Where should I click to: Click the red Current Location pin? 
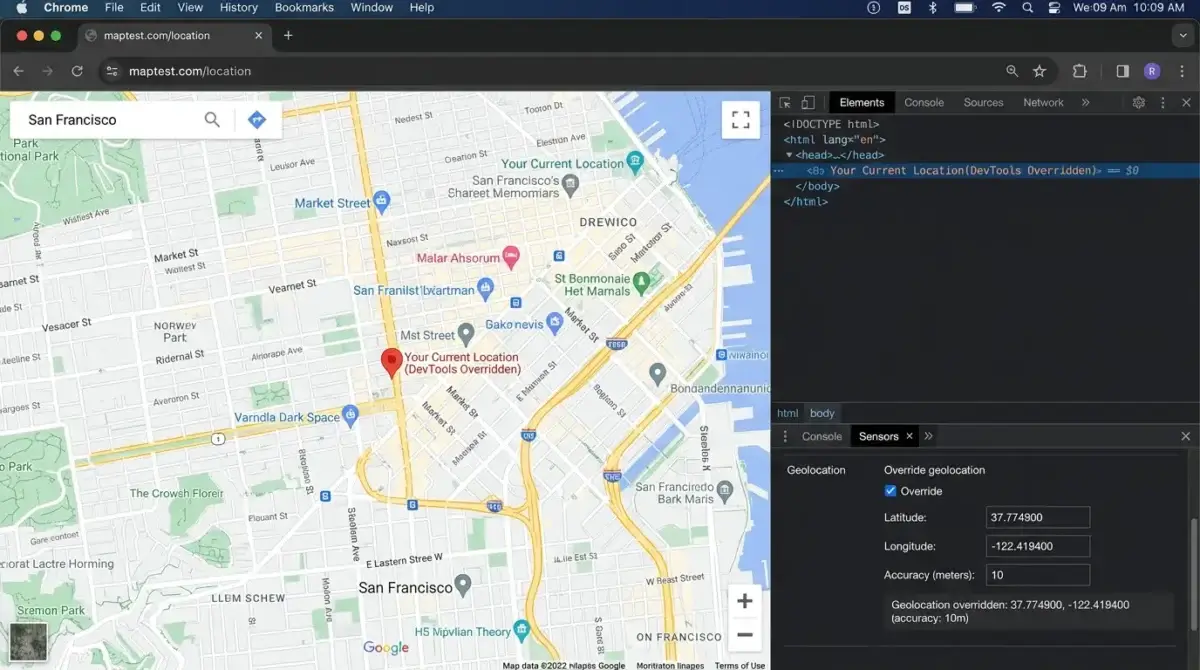click(x=391, y=364)
